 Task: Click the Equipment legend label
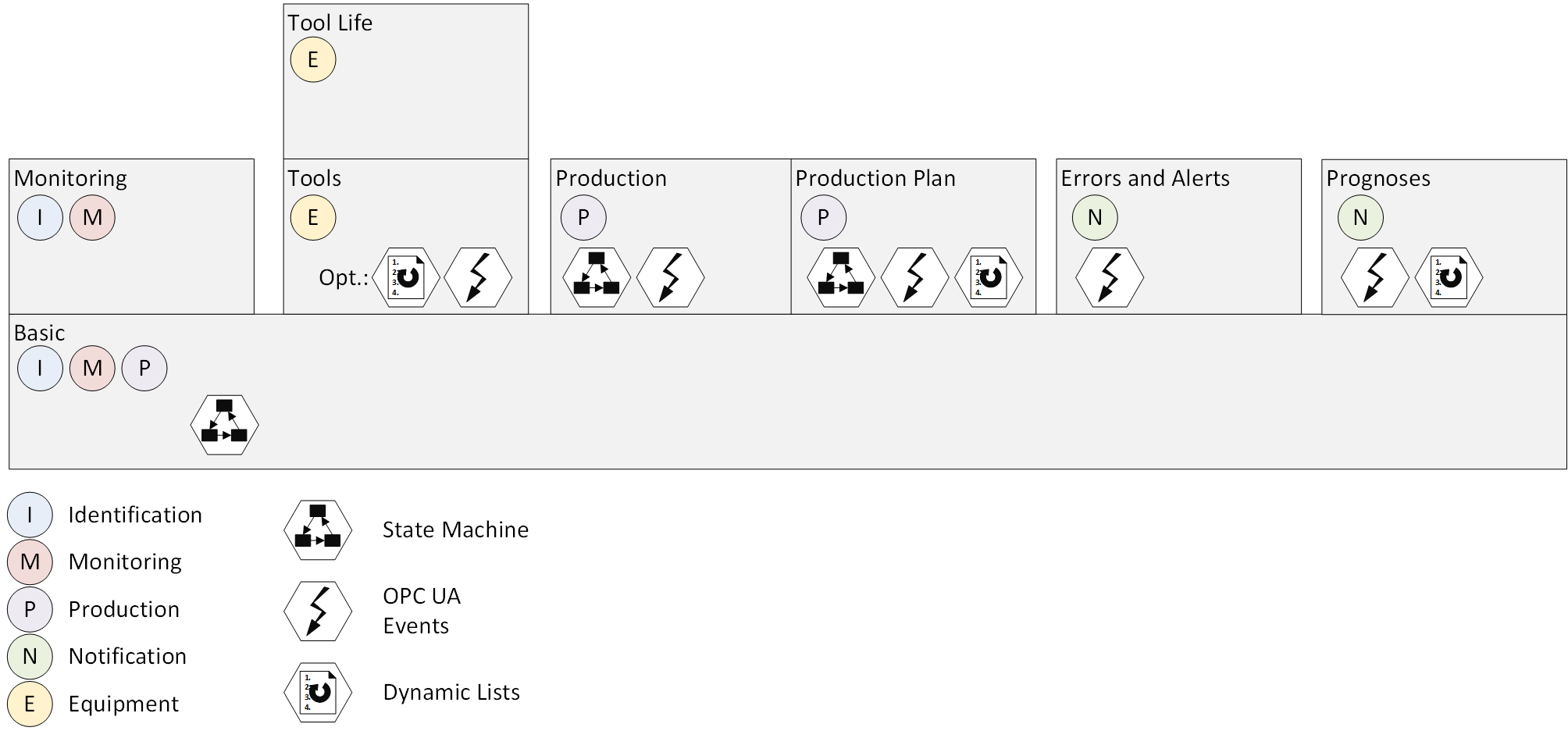(x=123, y=704)
